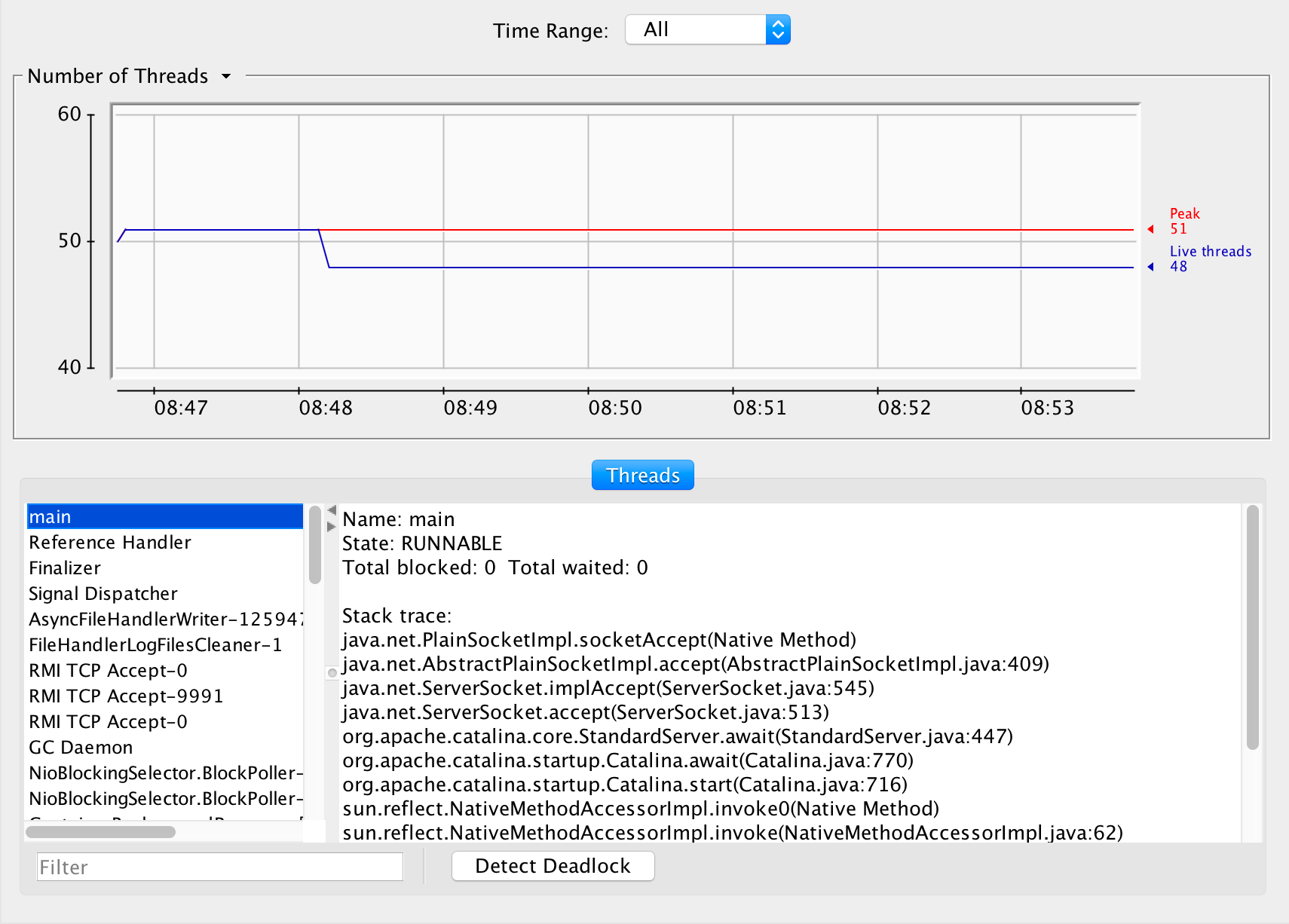Select the Finalizer thread
Viewport: 1289px width, 924px height.
coord(64,568)
